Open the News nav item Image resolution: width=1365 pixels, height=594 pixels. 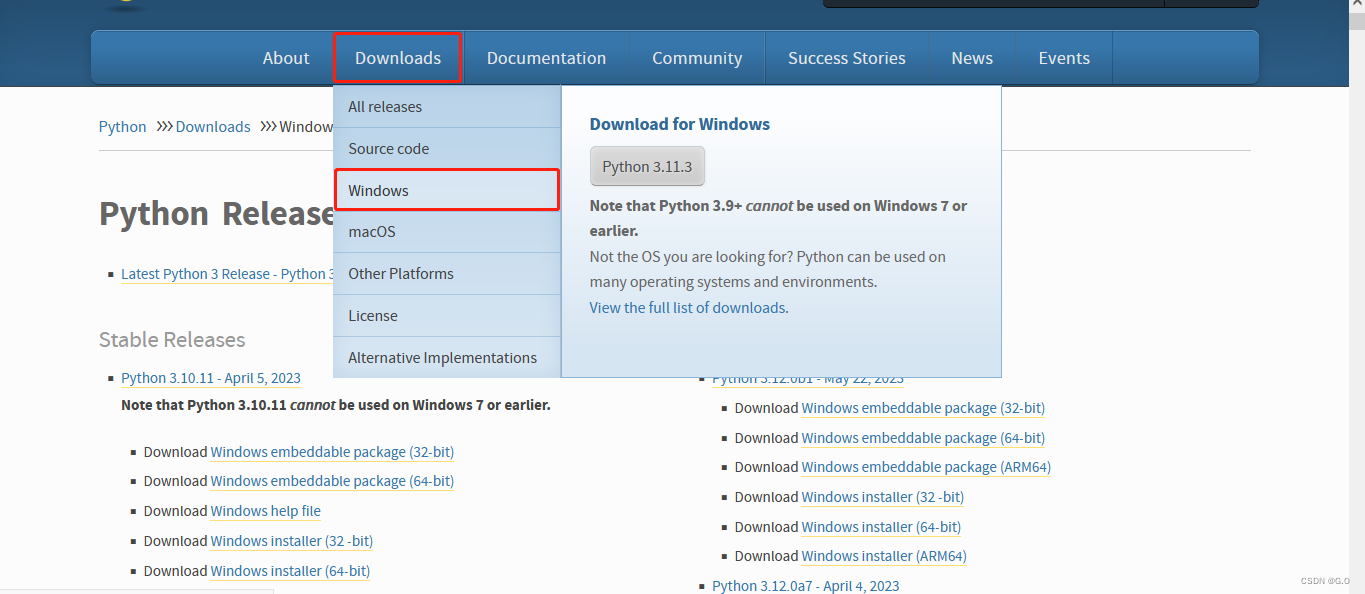point(972,58)
